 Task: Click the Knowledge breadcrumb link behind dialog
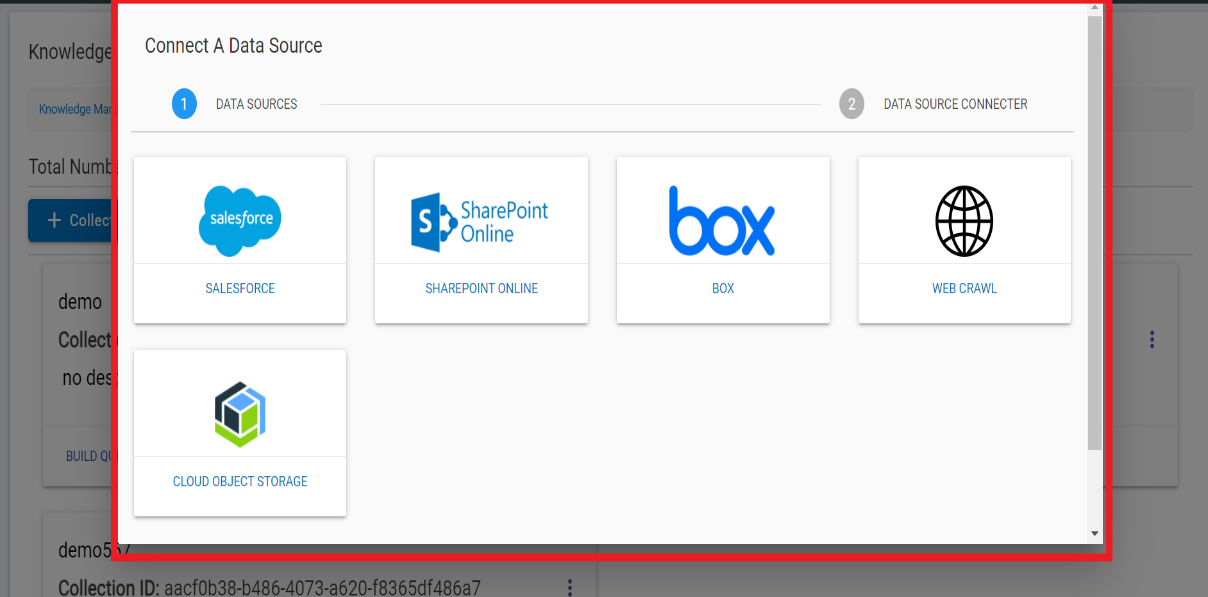coord(77,109)
